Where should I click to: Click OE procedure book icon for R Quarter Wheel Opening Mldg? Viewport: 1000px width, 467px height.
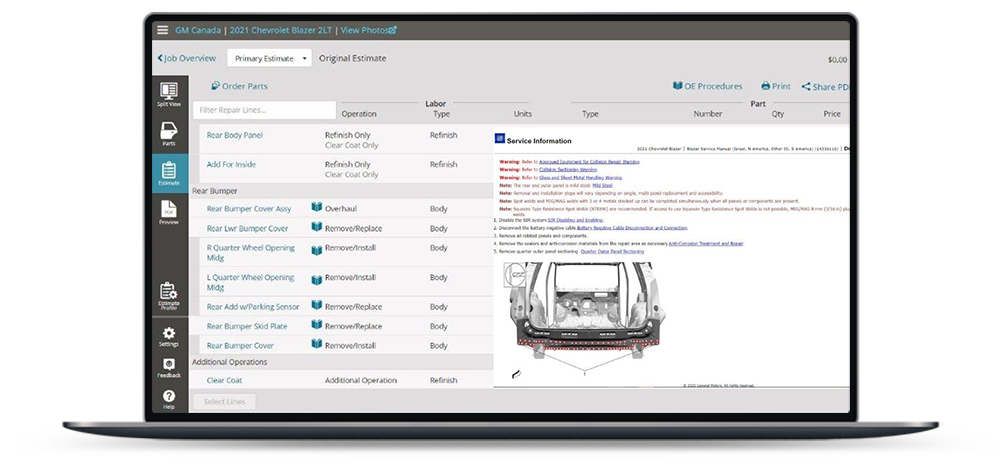(x=316, y=250)
